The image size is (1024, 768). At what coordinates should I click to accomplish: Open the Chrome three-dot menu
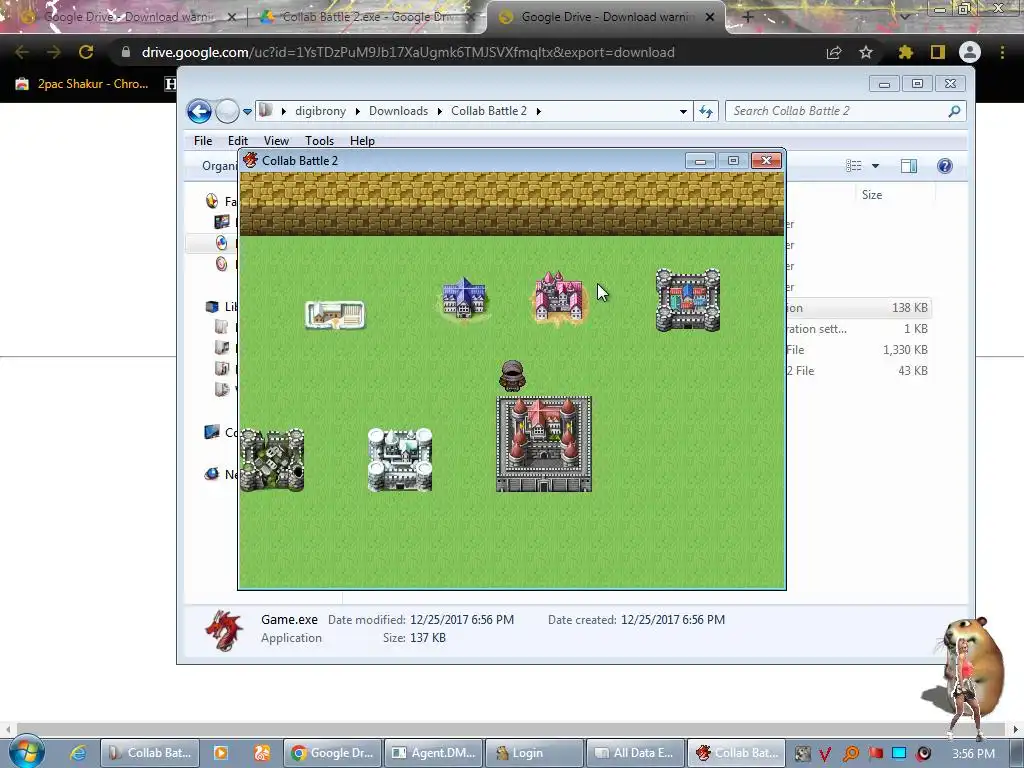[x=1002, y=52]
